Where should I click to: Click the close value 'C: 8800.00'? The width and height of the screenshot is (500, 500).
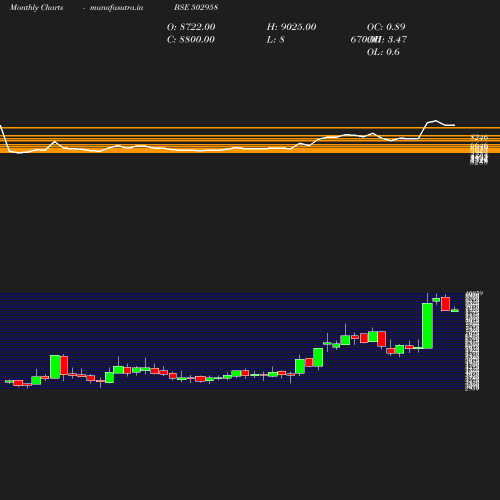tap(191, 39)
